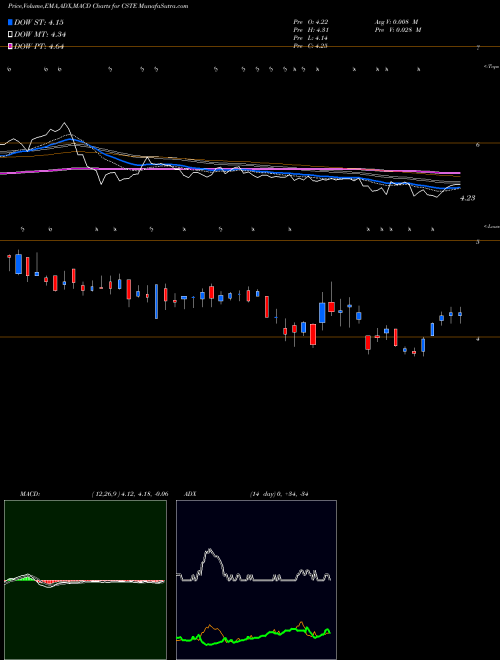Click the price axis label '7'

478,48
